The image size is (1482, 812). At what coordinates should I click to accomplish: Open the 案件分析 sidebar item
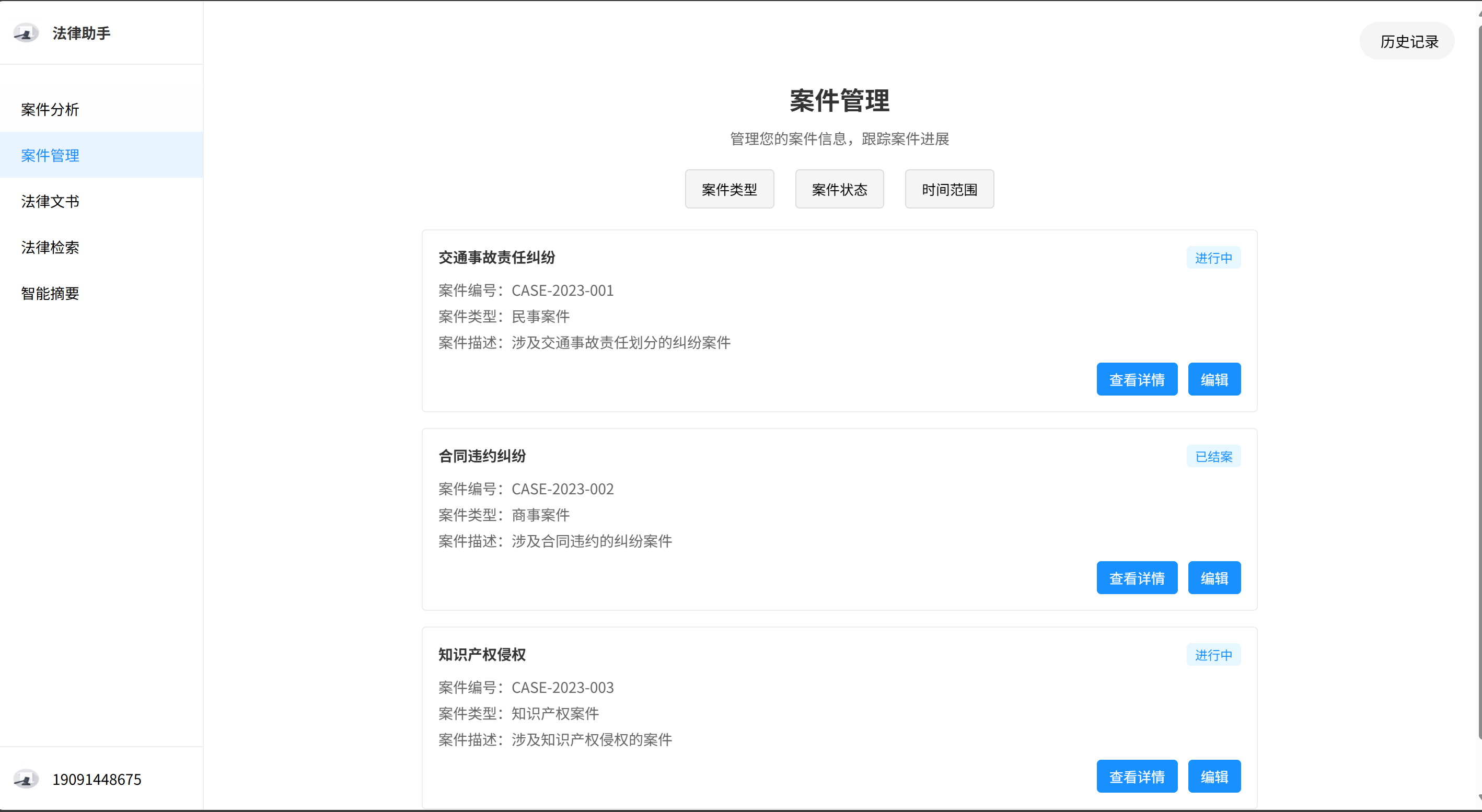click(x=50, y=109)
